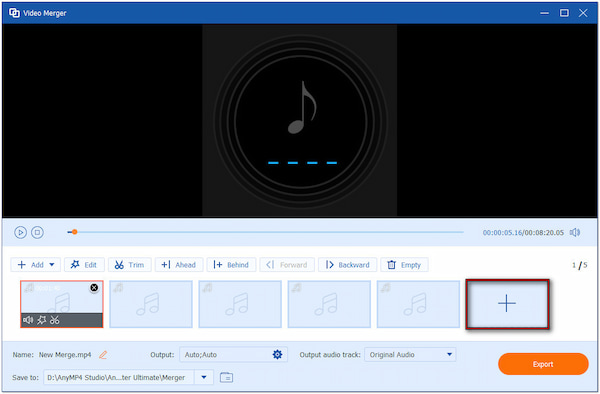600x394 pixels.
Task: Click the 00:00:05.16/00:08:20.05 timecode
Action: click(x=523, y=233)
